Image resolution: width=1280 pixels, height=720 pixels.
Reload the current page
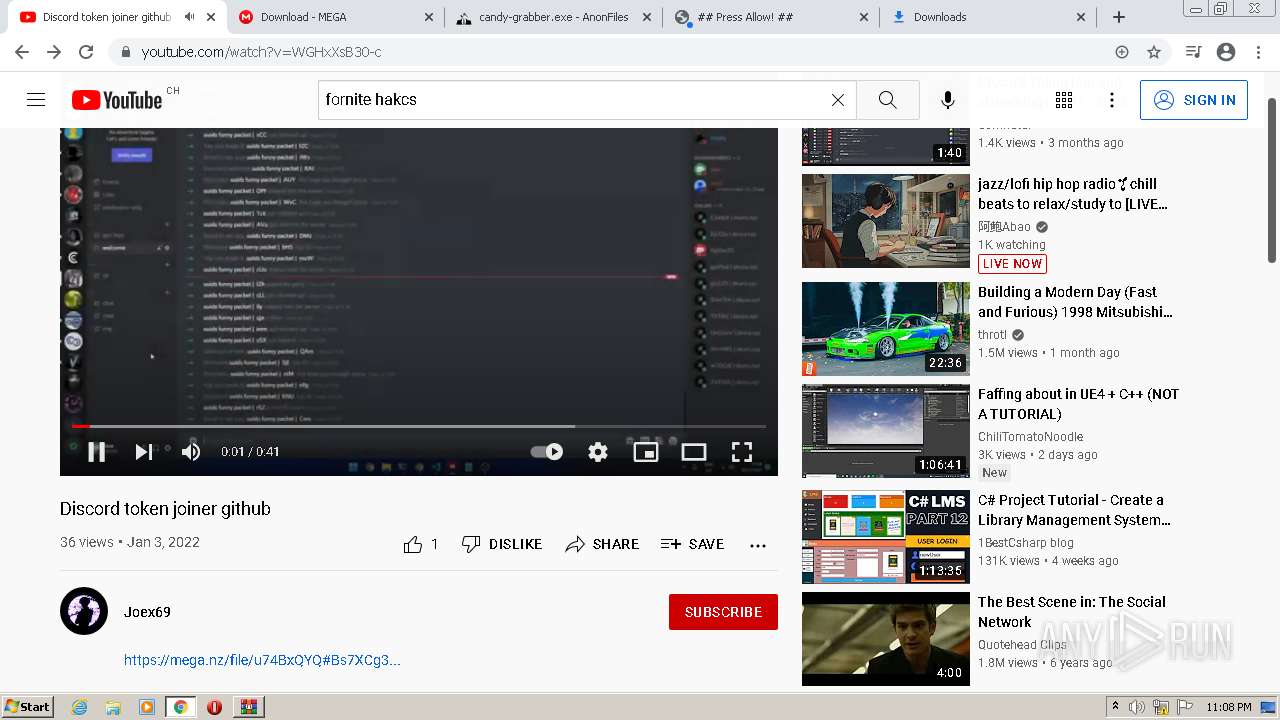(86, 52)
